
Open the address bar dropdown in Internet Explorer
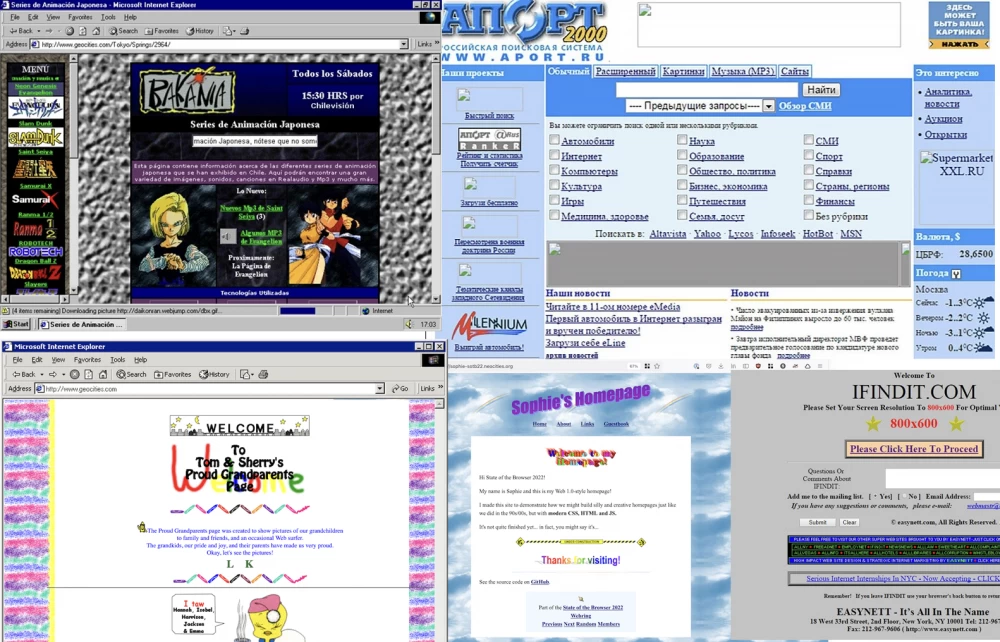pos(404,44)
